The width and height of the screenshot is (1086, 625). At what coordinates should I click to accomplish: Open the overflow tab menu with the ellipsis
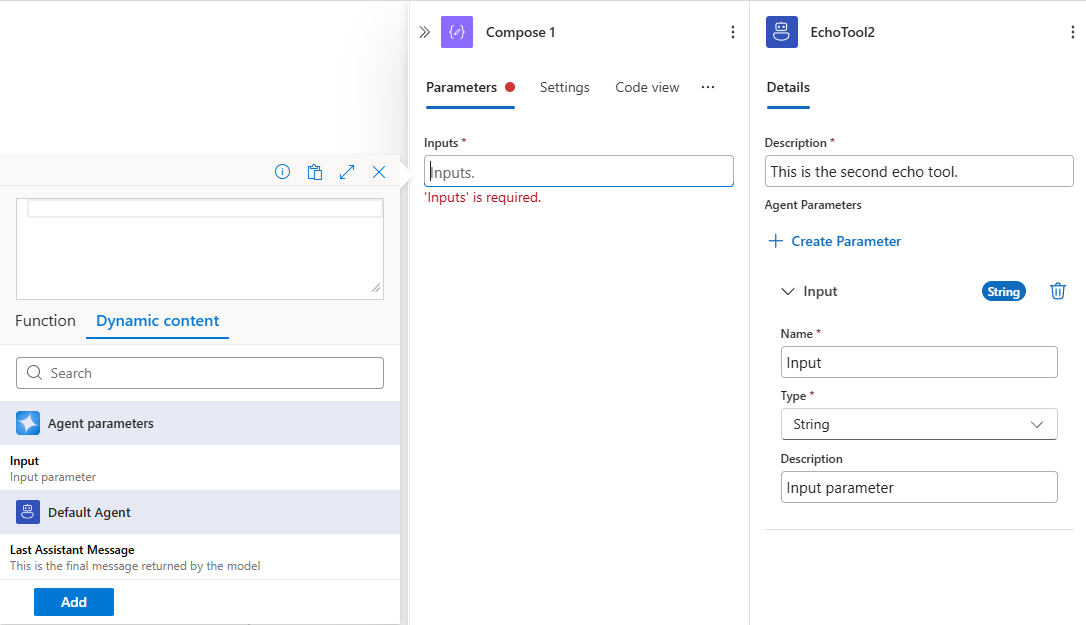tap(708, 87)
